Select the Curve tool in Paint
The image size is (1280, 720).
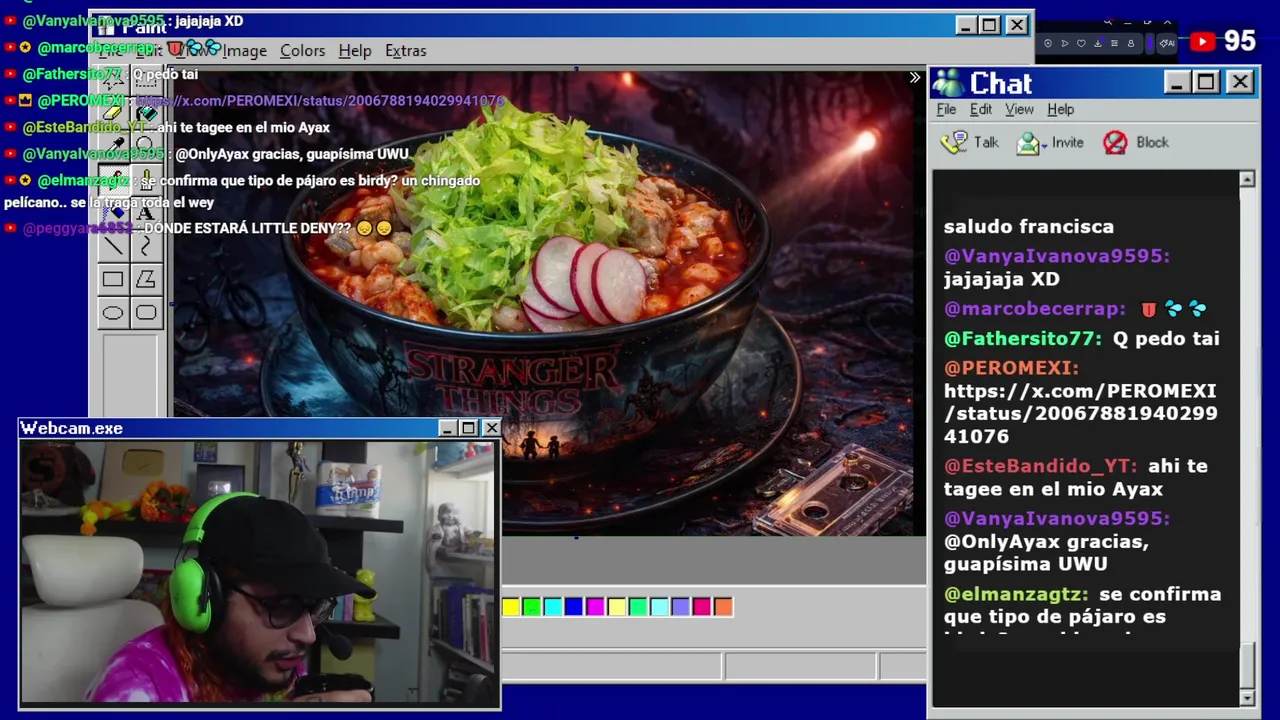click(x=146, y=246)
